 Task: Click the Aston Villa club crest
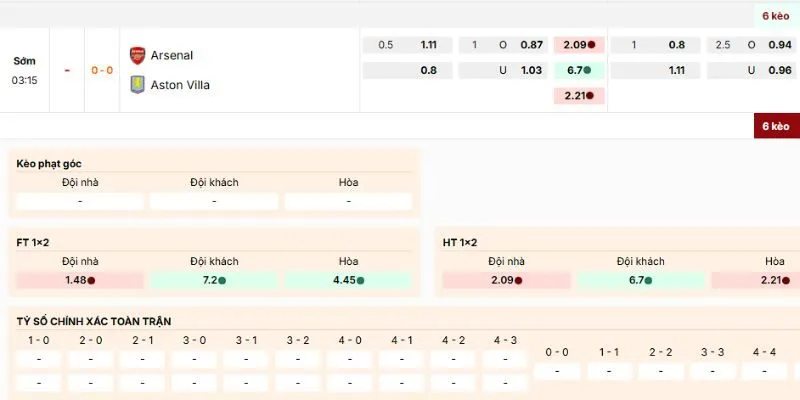[137, 85]
